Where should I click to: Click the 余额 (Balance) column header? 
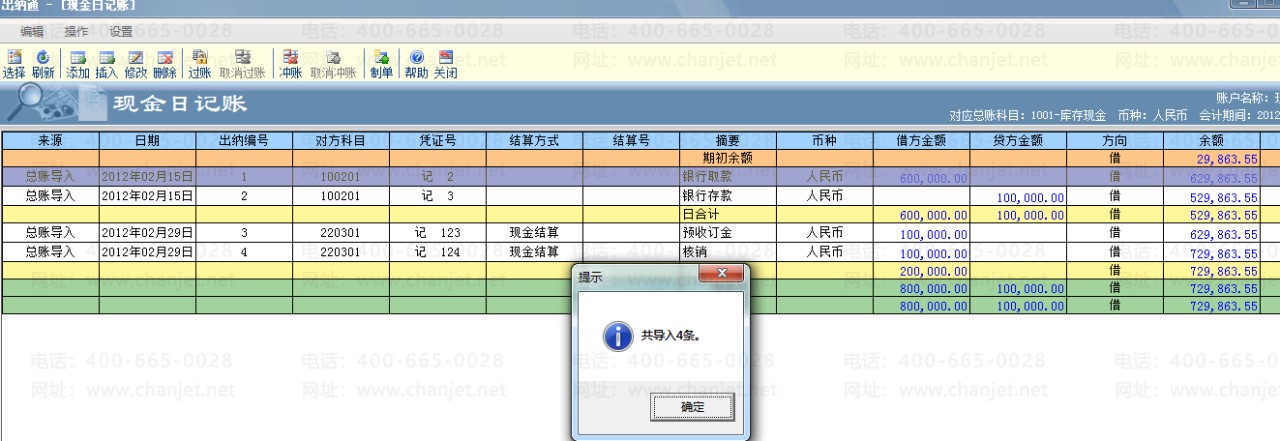[1211, 141]
